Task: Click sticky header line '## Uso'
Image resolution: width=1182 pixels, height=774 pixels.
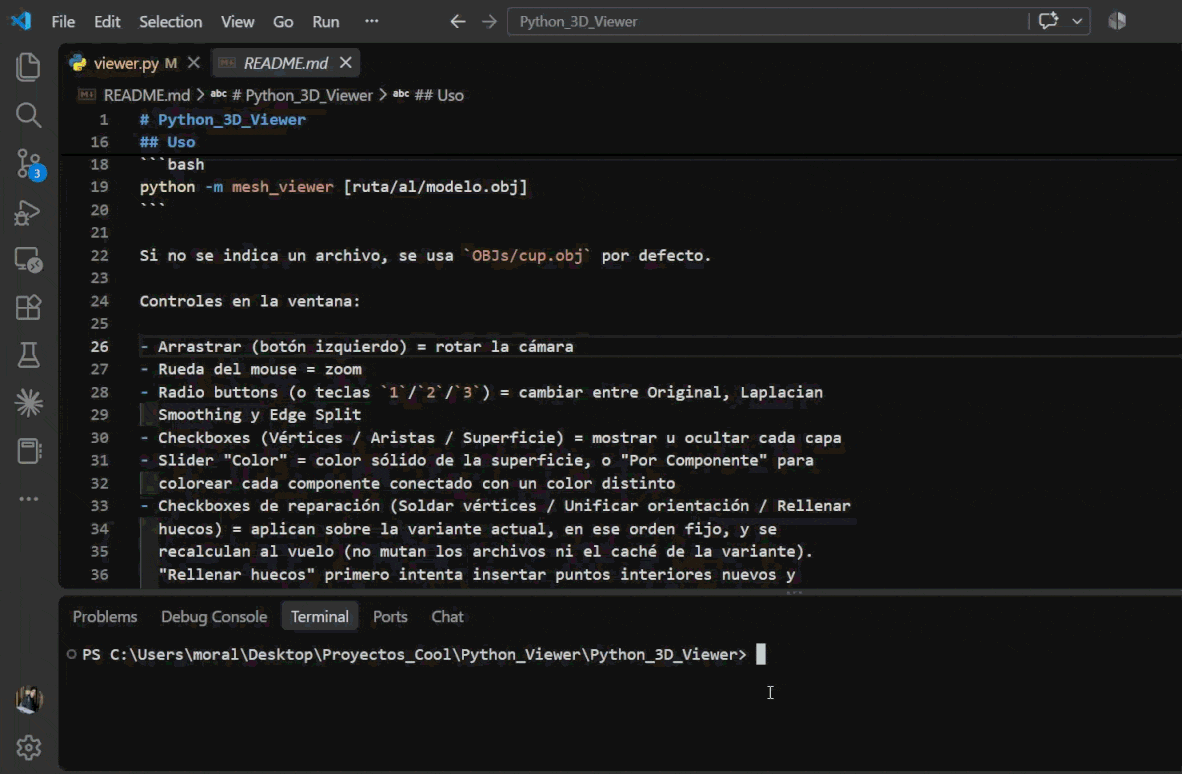Action: tap(167, 142)
